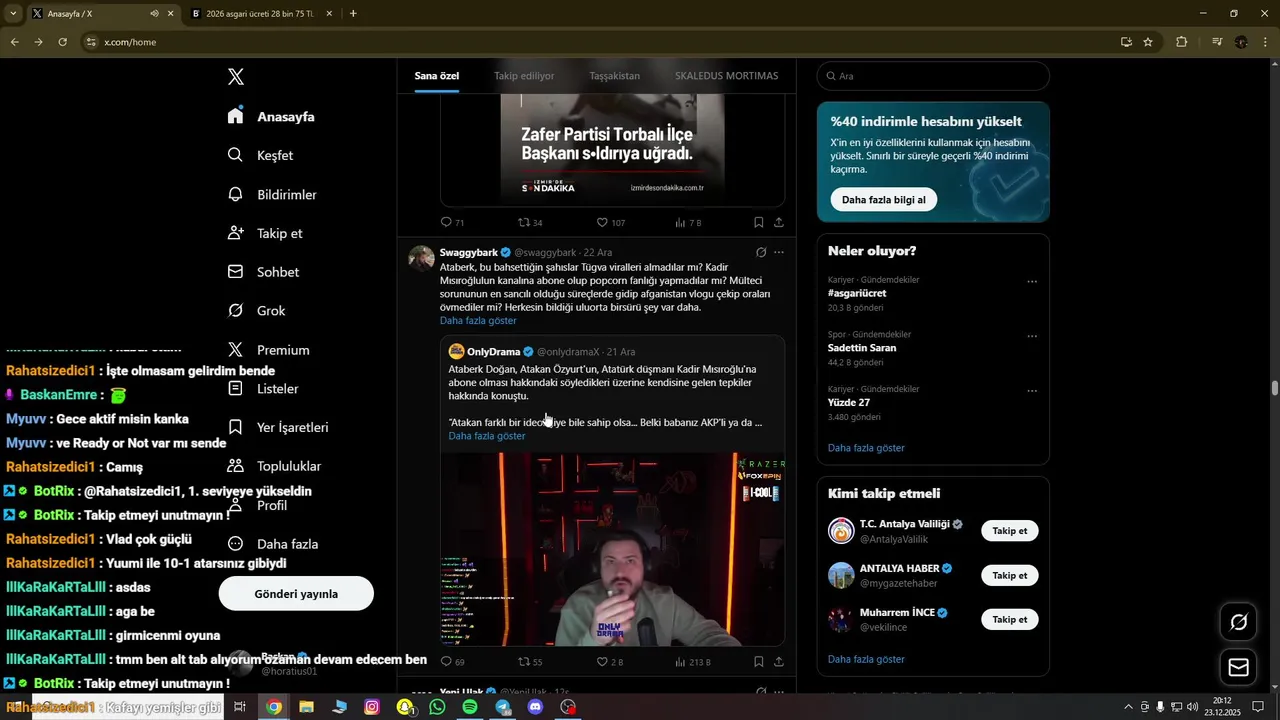The width and height of the screenshot is (1280, 720).
Task: Open Chrome extensions puzzle icon
Action: [1182, 42]
